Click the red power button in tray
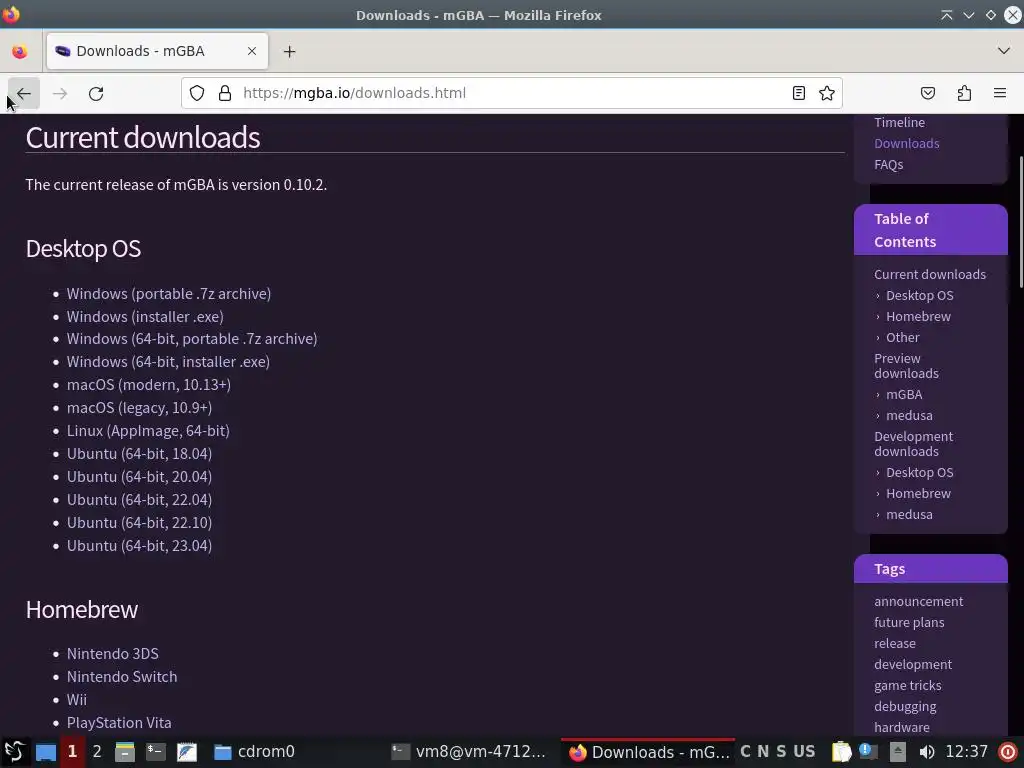This screenshot has height=768, width=1024. (x=1008, y=752)
